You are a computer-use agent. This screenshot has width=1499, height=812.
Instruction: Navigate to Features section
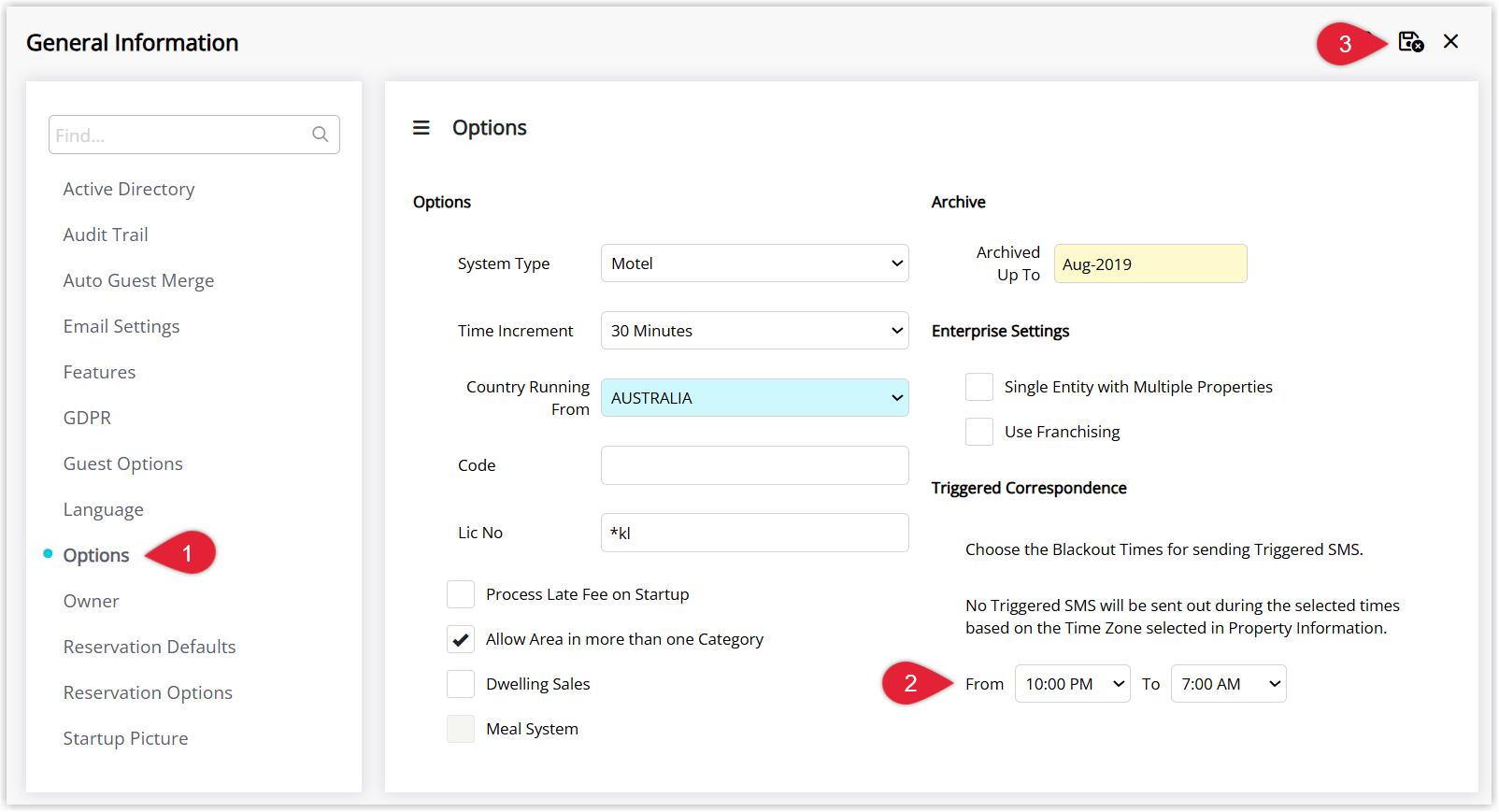pyautogui.click(x=99, y=372)
